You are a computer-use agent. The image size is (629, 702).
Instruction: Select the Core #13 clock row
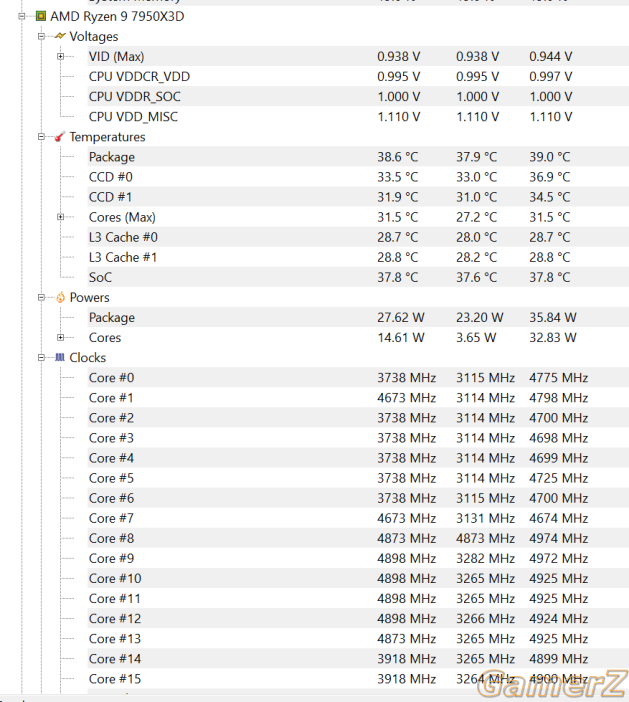click(x=358, y=639)
